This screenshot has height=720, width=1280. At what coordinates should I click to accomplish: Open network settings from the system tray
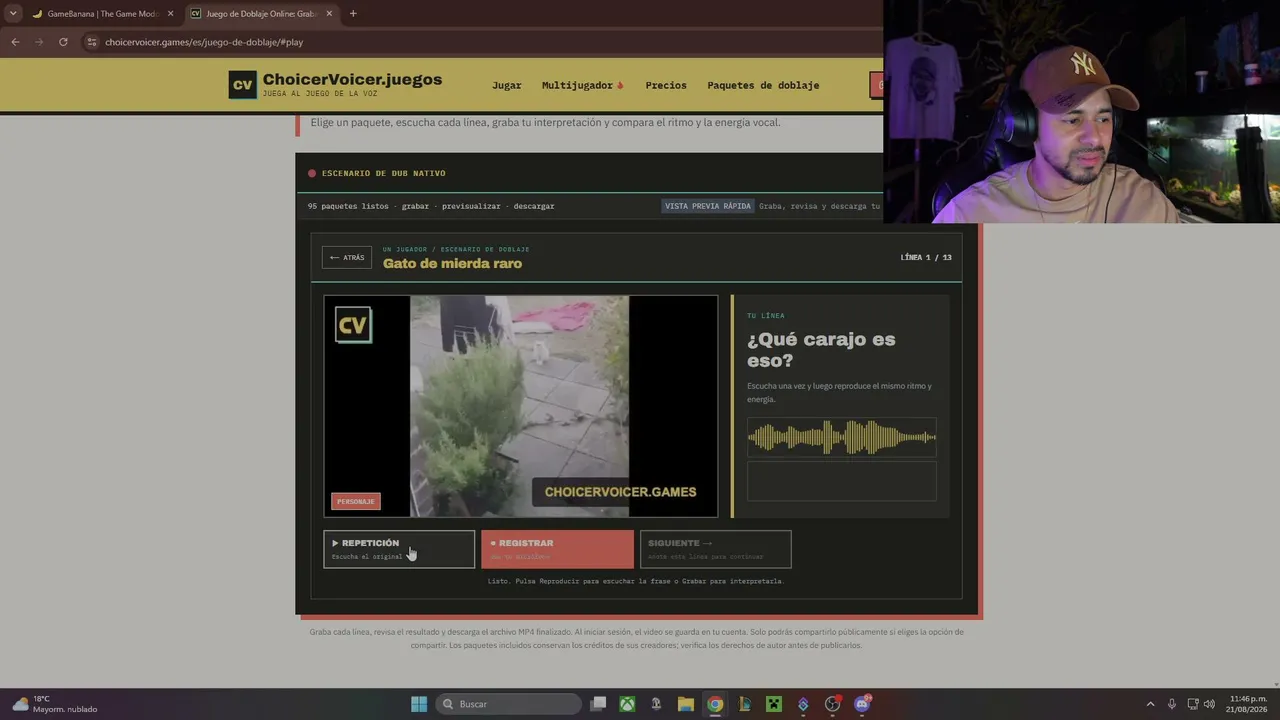(x=1193, y=704)
